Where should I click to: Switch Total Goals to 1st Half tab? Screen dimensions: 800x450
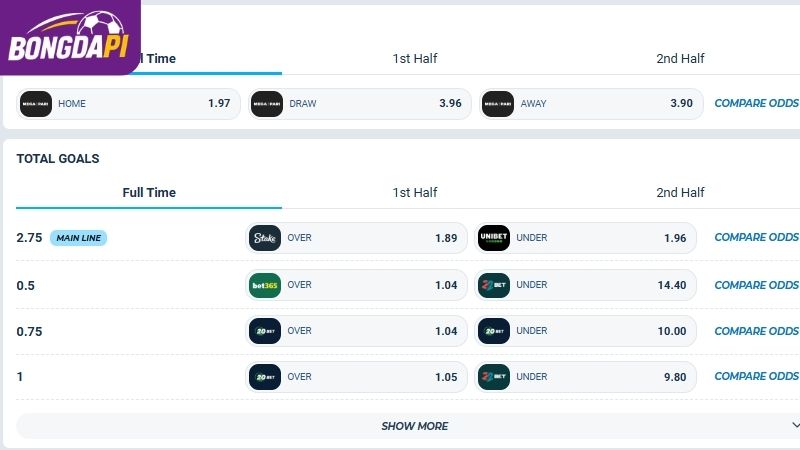(x=414, y=193)
